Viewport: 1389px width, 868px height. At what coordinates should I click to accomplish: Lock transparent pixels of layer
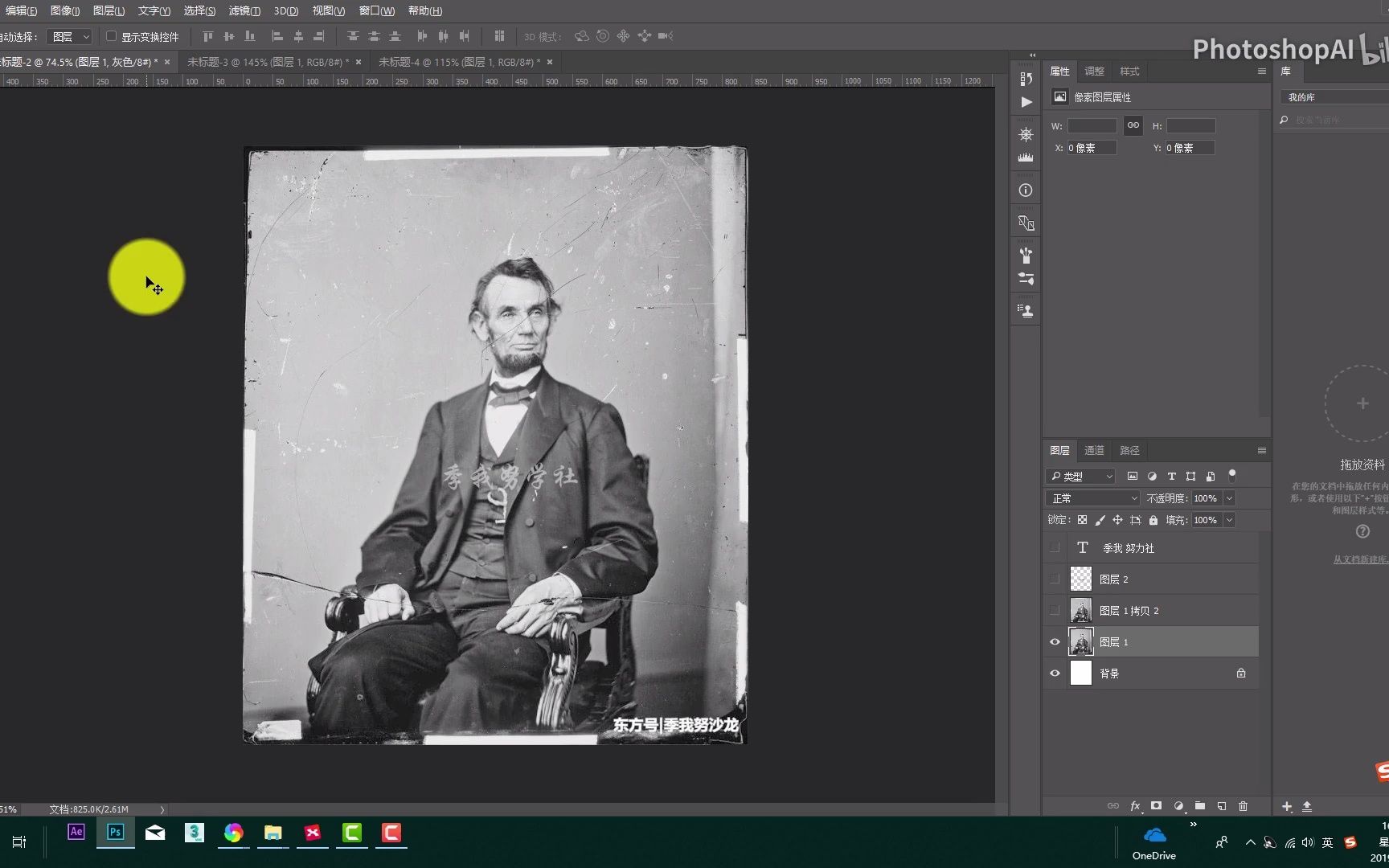1083,520
